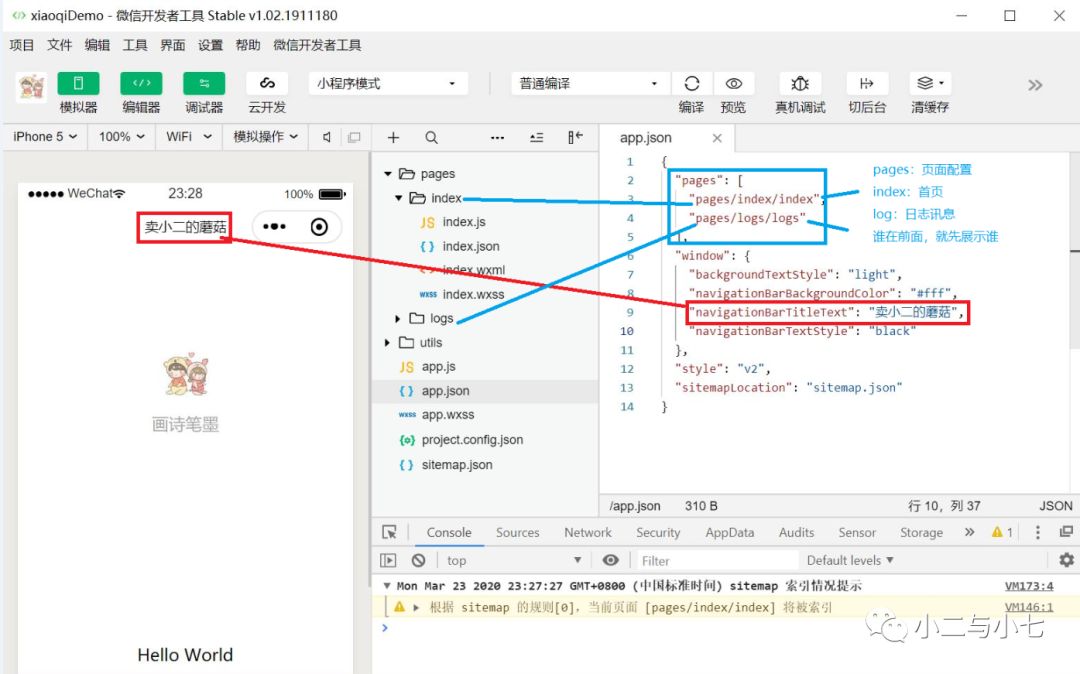This screenshot has width=1080, height=674.
Task: Mute the simulator sound icon
Action: click(326, 137)
